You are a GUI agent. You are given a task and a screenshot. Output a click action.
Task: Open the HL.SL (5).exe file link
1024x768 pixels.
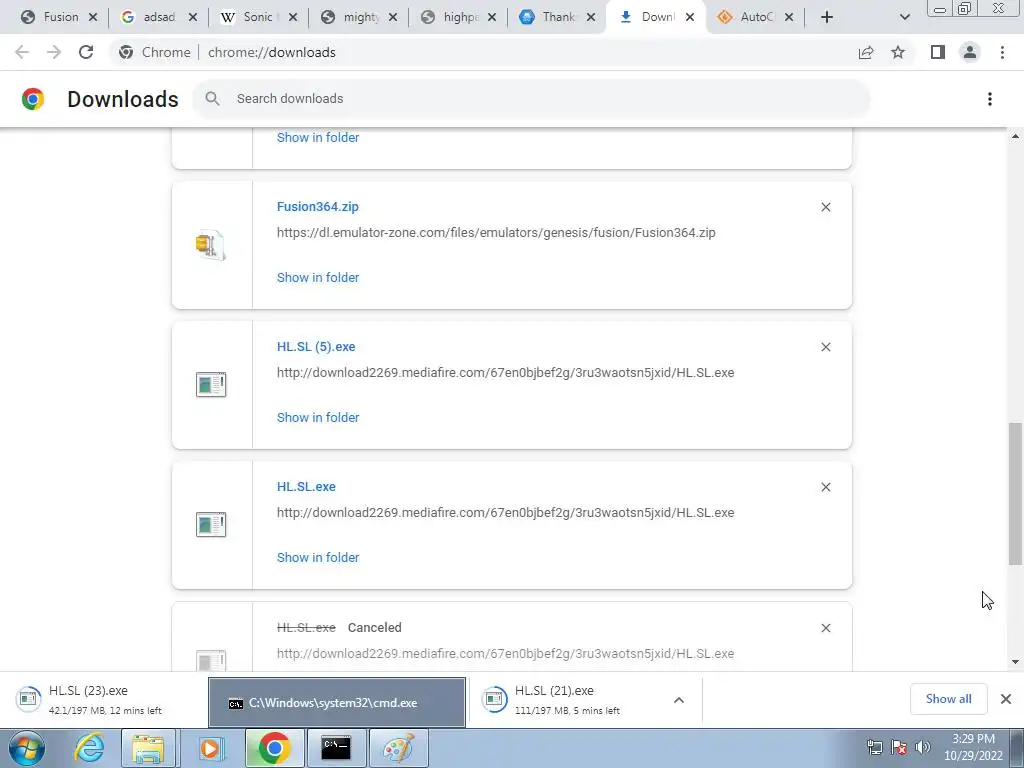[x=316, y=347]
